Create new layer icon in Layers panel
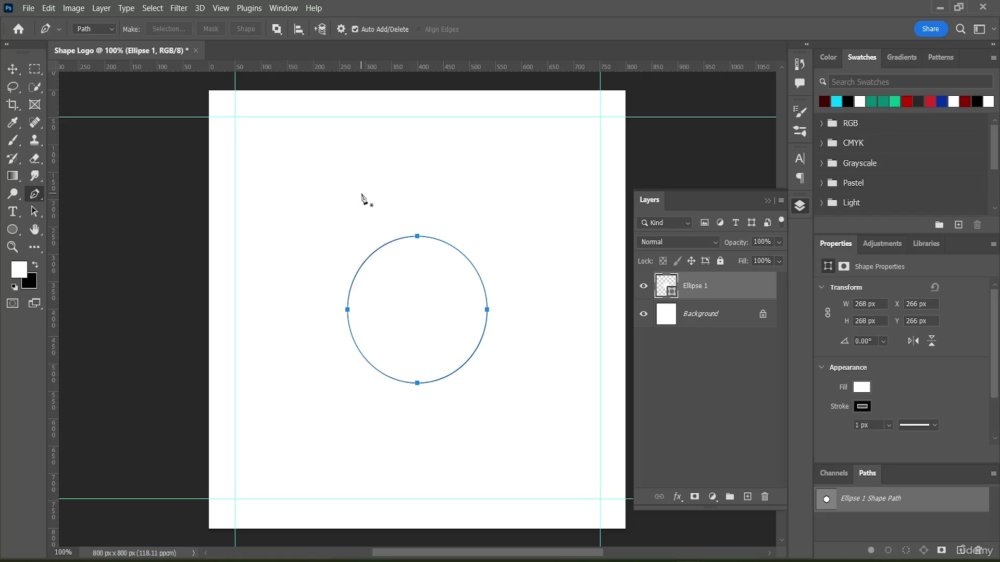 747,496
